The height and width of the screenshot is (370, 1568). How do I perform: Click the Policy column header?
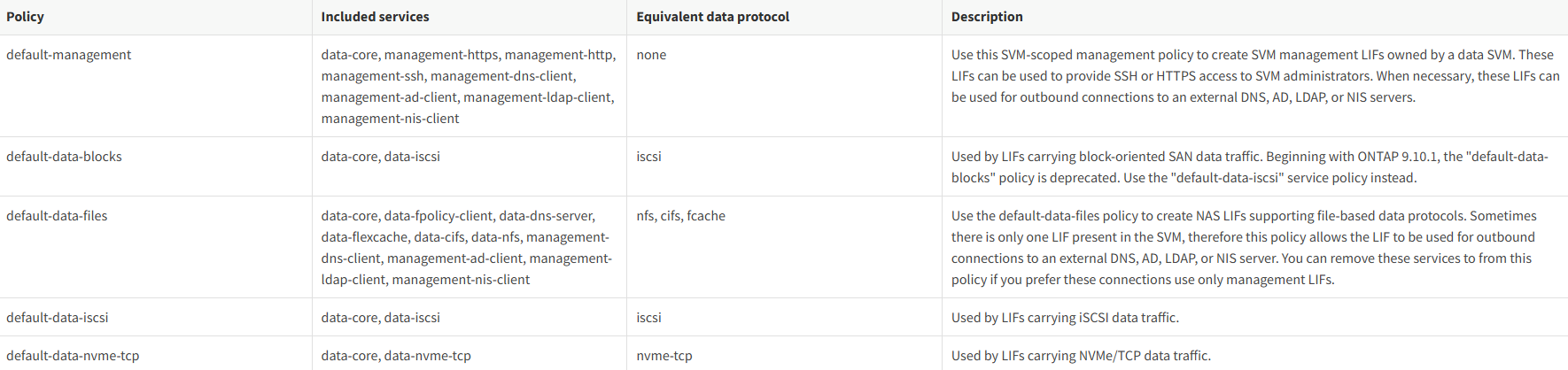tap(25, 17)
